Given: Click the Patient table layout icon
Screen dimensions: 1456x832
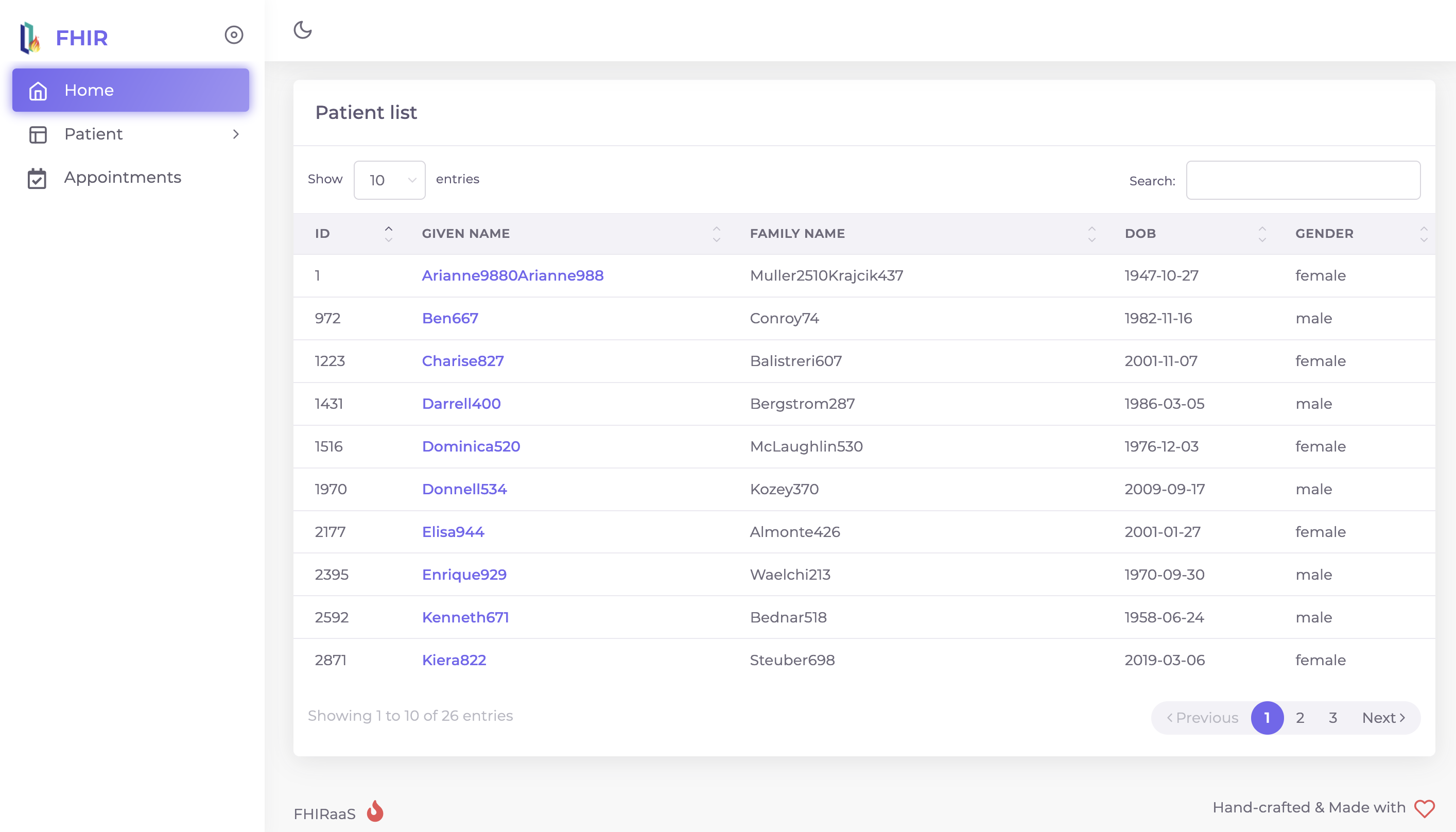Looking at the screenshot, I should coord(38,134).
